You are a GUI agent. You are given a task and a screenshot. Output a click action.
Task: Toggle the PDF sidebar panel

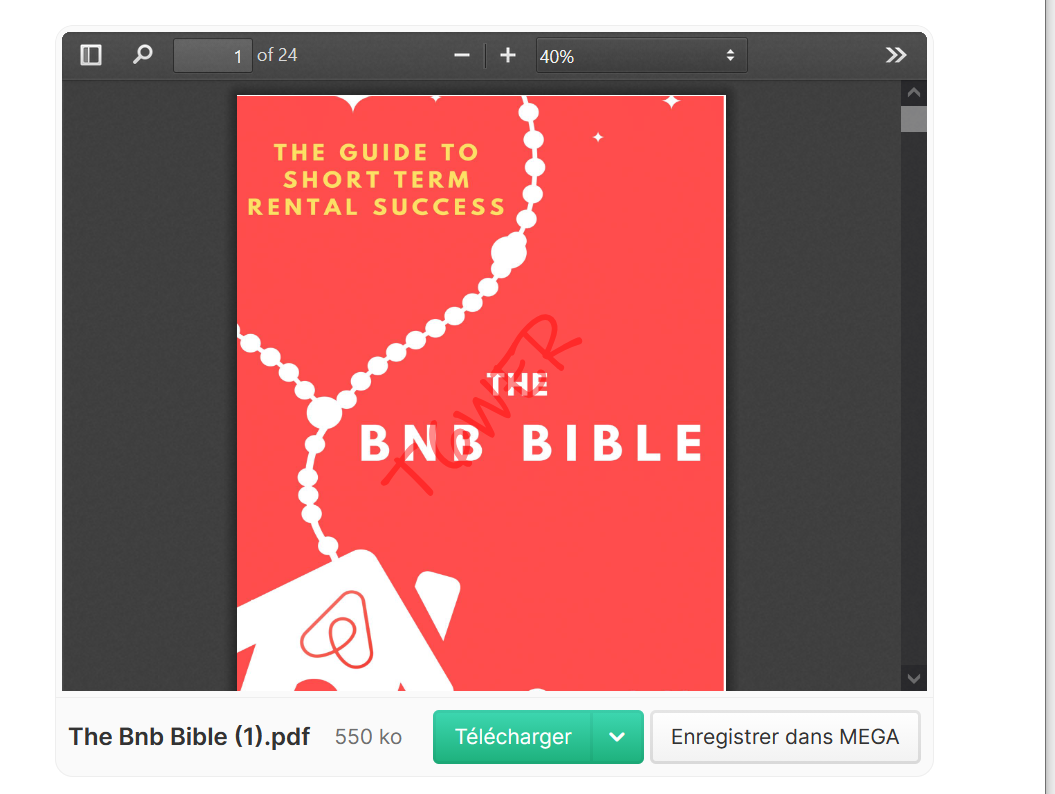pyautogui.click(x=91, y=55)
